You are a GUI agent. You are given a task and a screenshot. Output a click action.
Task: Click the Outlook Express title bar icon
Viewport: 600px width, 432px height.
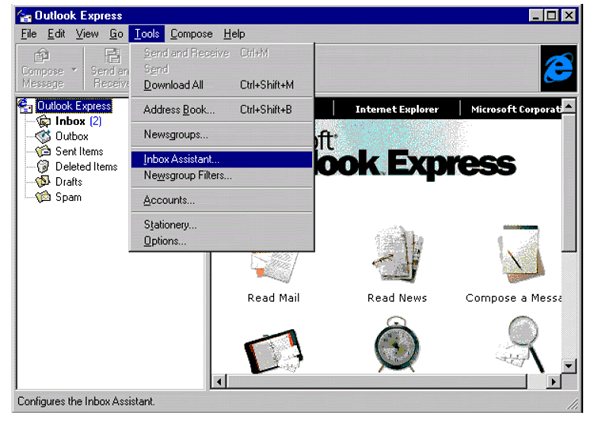25,16
